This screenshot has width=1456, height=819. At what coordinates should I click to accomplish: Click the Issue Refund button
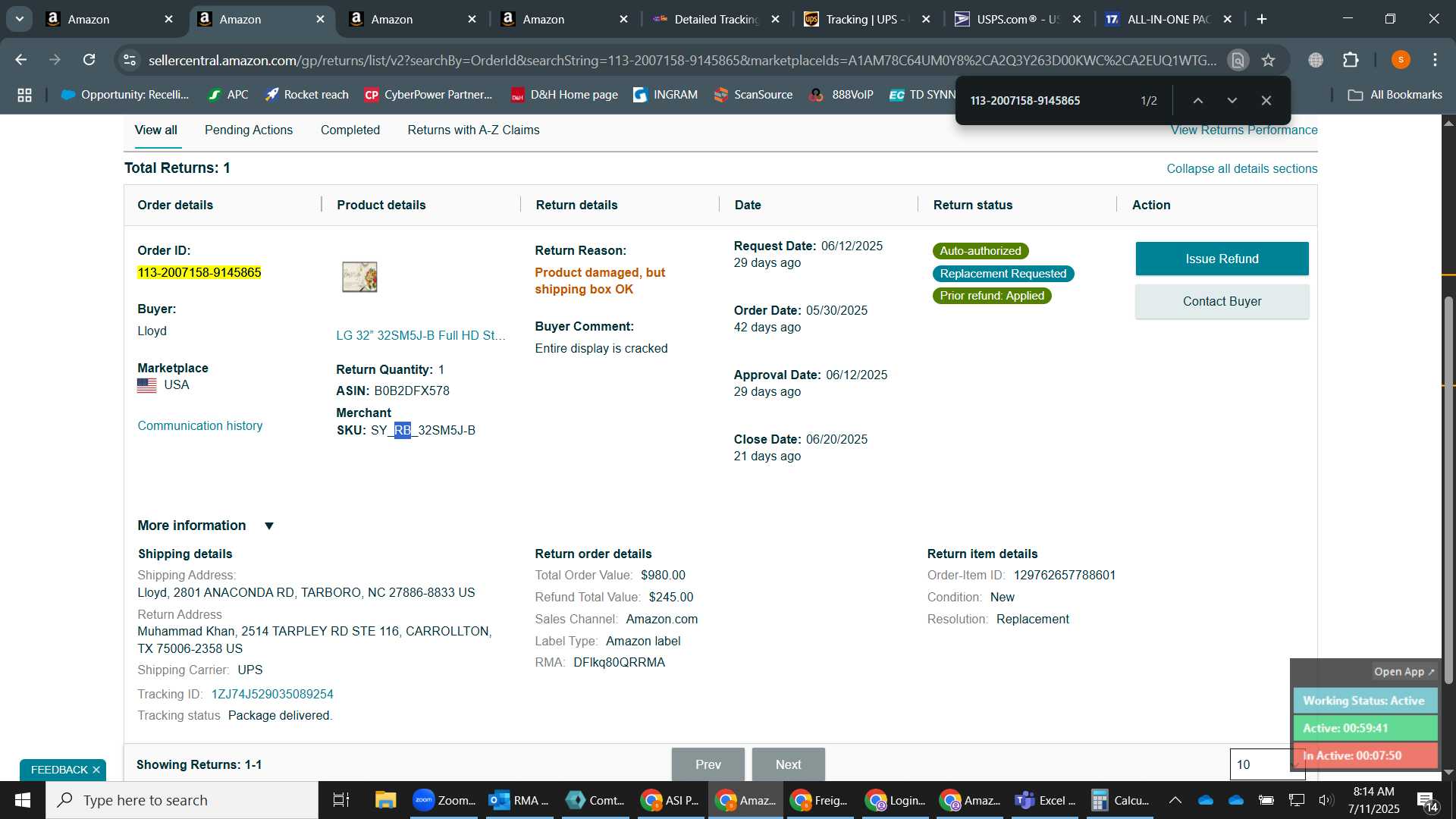pos(1222,259)
